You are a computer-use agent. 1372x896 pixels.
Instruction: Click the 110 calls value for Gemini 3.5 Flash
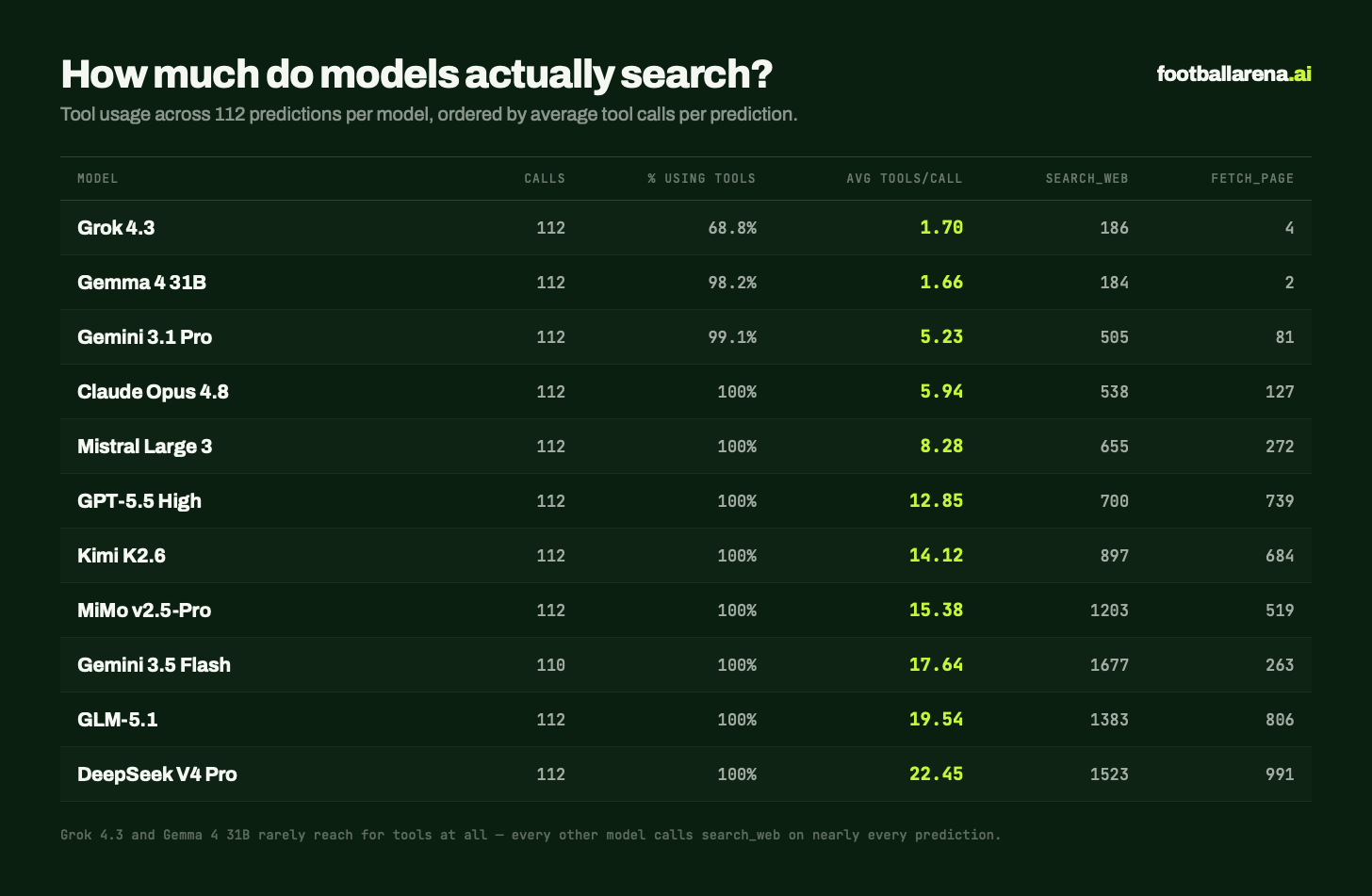pos(551,665)
